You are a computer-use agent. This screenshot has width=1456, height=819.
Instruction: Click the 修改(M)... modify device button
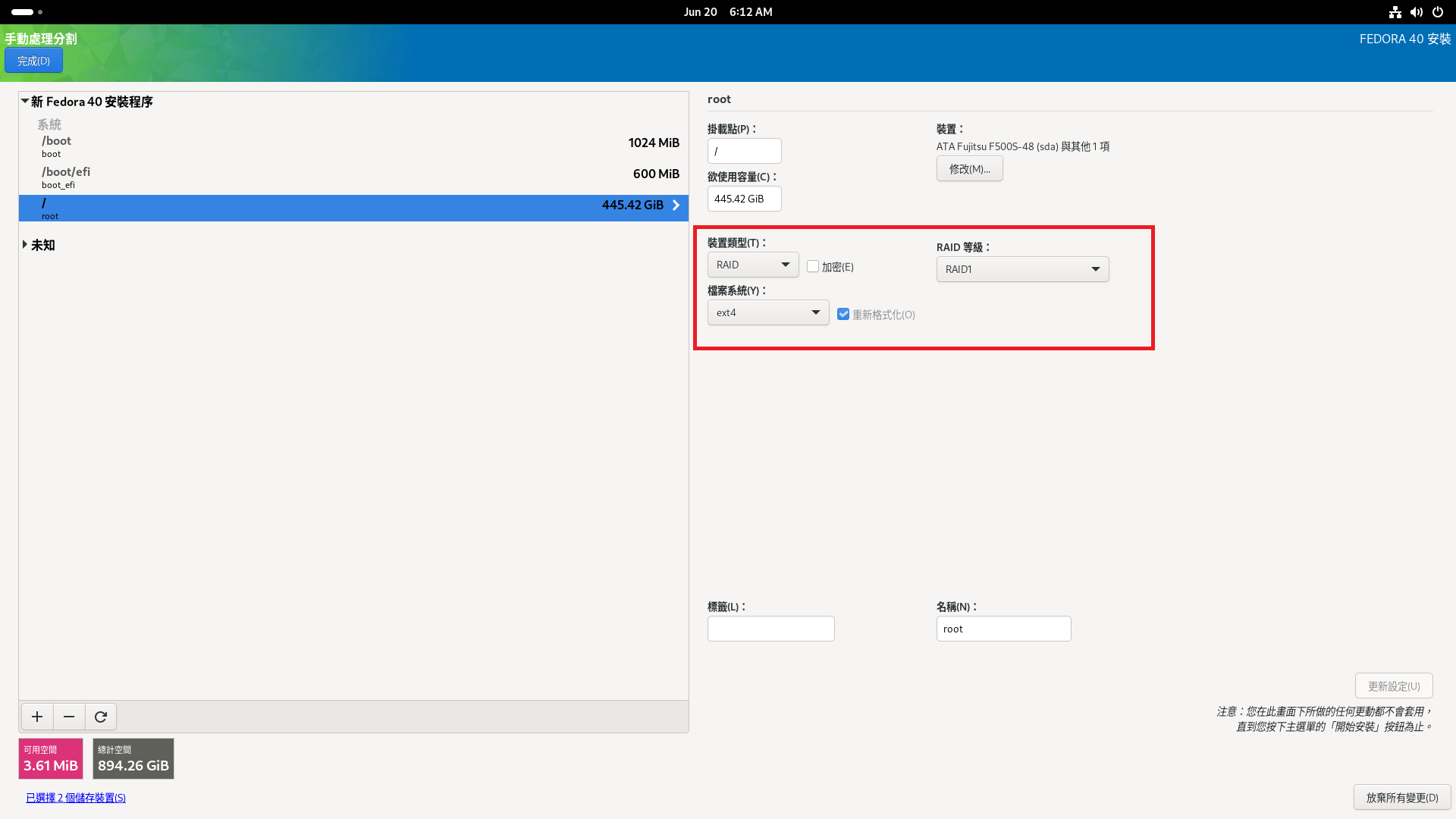click(x=969, y=168)
